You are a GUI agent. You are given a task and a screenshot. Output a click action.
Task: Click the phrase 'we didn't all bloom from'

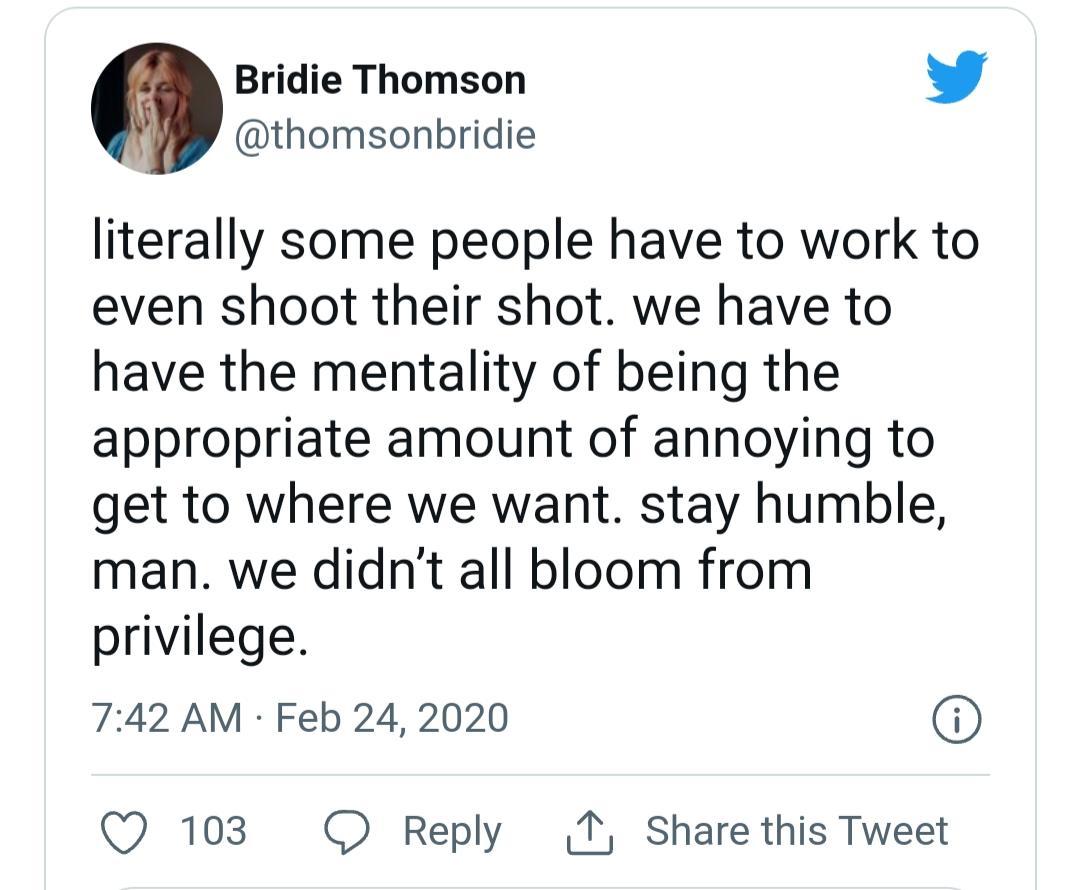520,572
